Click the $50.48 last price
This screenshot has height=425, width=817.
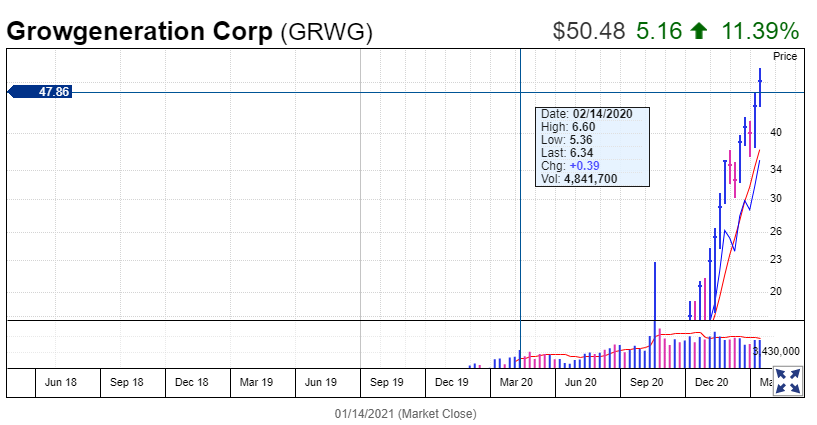588,31
